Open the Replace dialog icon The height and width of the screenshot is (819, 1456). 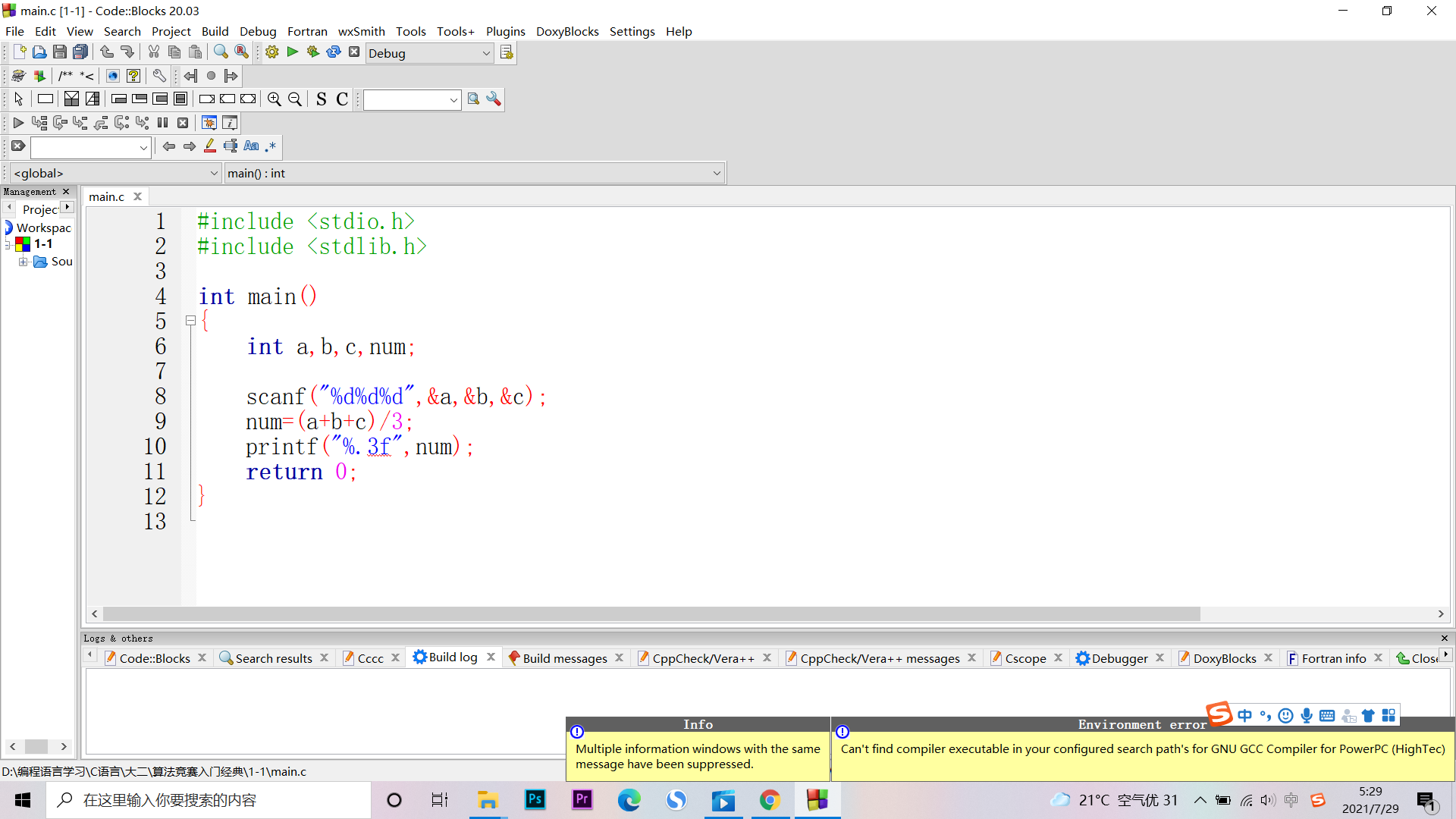241,52
